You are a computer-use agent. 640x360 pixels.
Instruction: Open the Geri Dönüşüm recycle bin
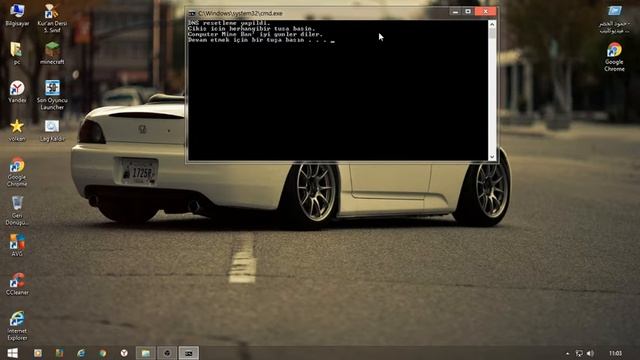click(17, 211)
